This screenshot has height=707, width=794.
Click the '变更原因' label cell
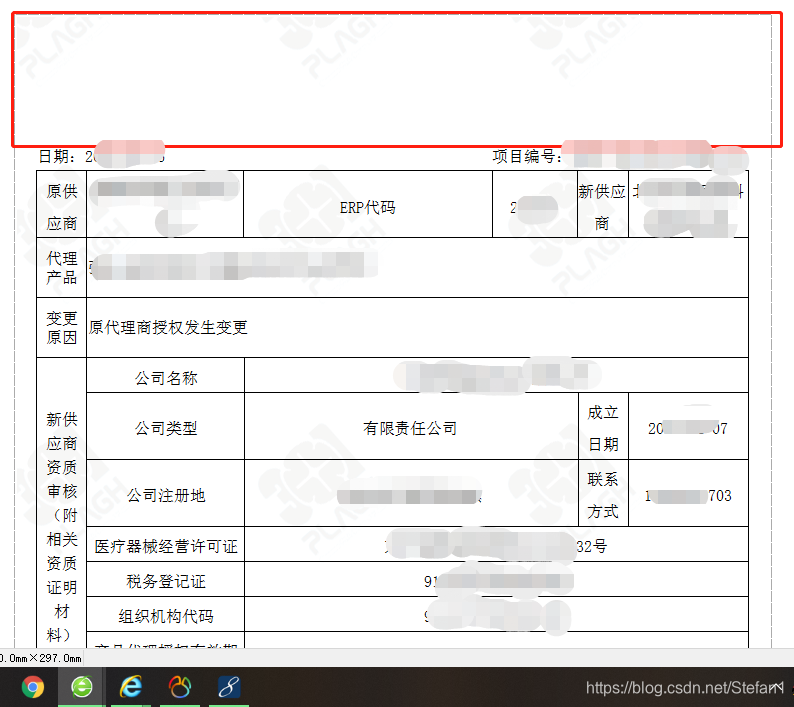62,327
